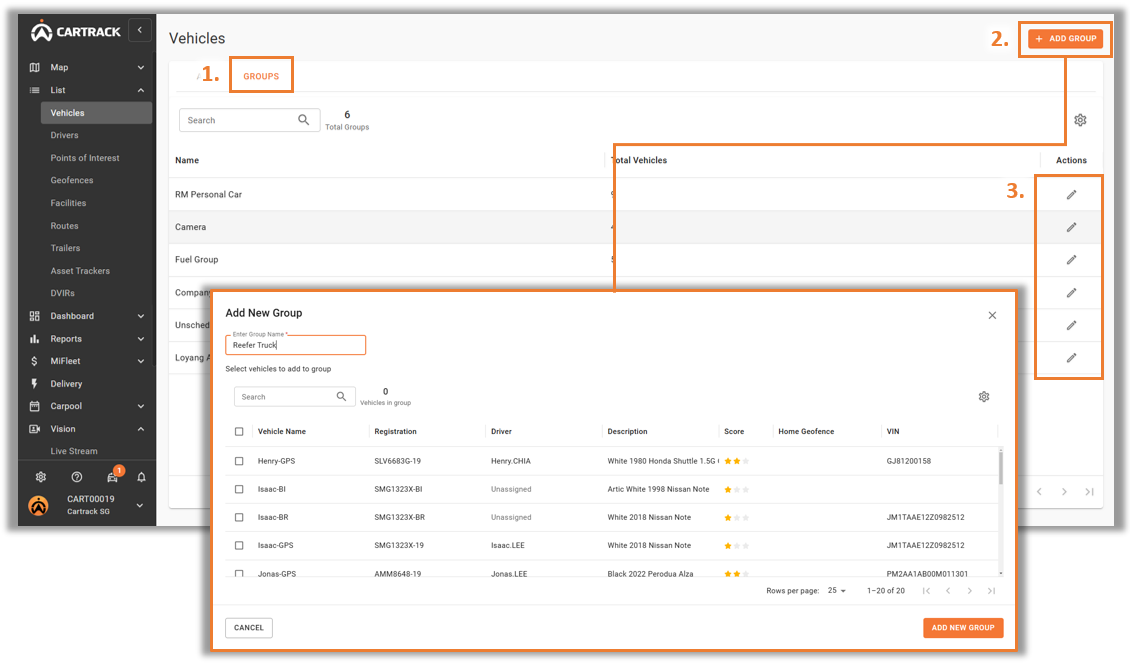Open the Rows per page dropdown
The image size is (1130, 668).
837,591
